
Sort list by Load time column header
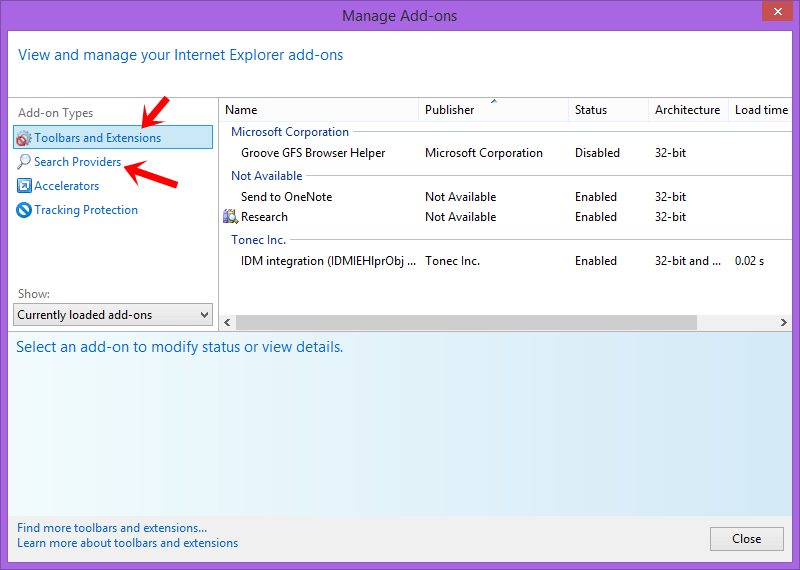pyautogui.click(x=760, y=110)
